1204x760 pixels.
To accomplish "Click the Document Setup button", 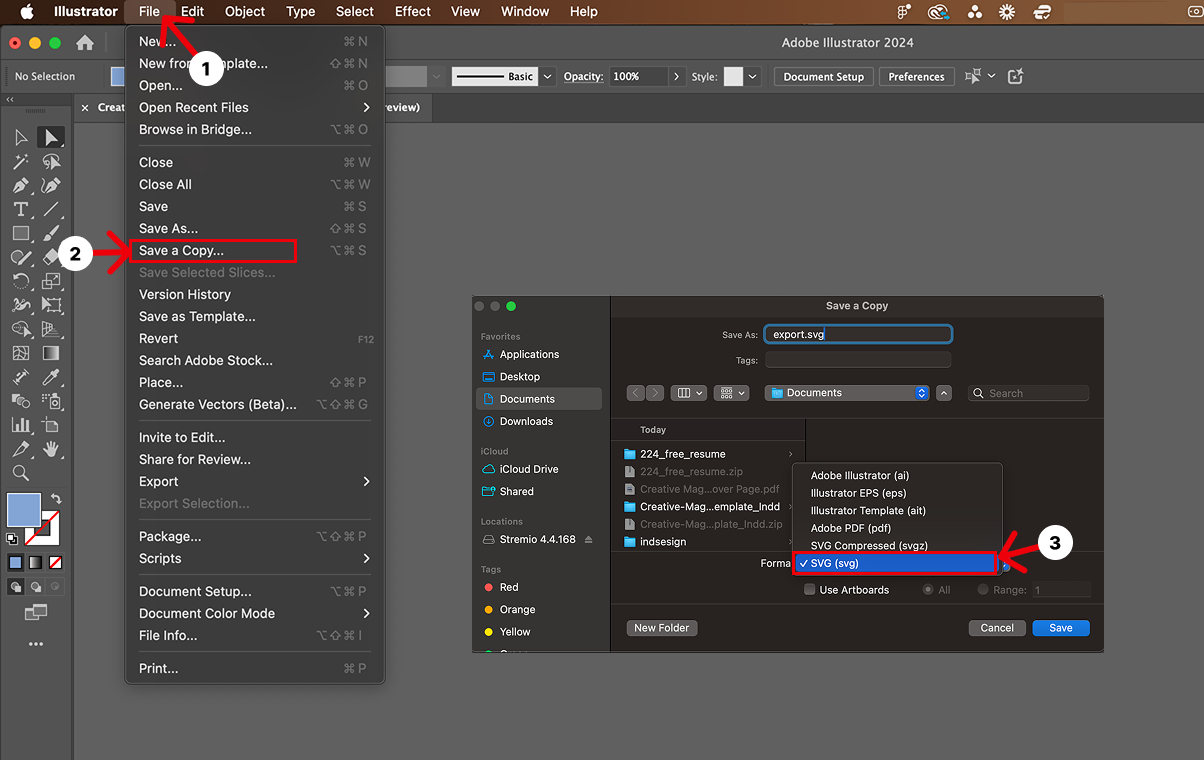I will [x=824, y=76].
